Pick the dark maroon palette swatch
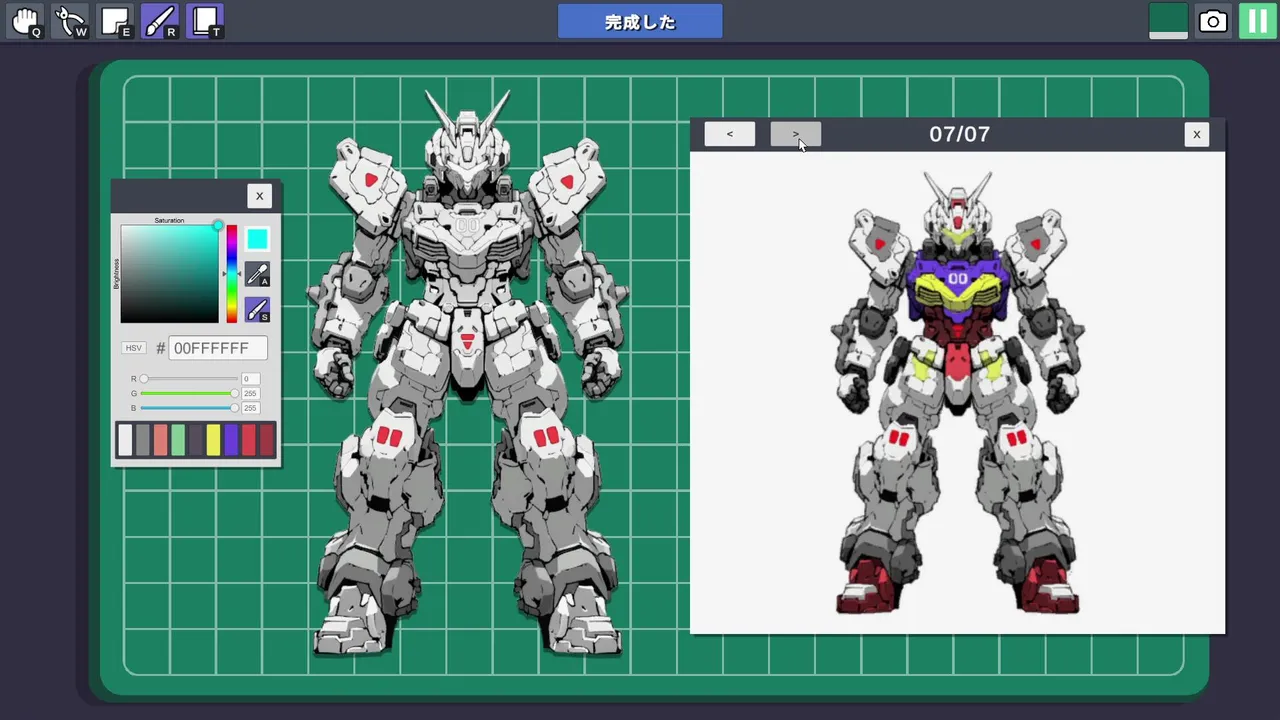 click(267, 440)
